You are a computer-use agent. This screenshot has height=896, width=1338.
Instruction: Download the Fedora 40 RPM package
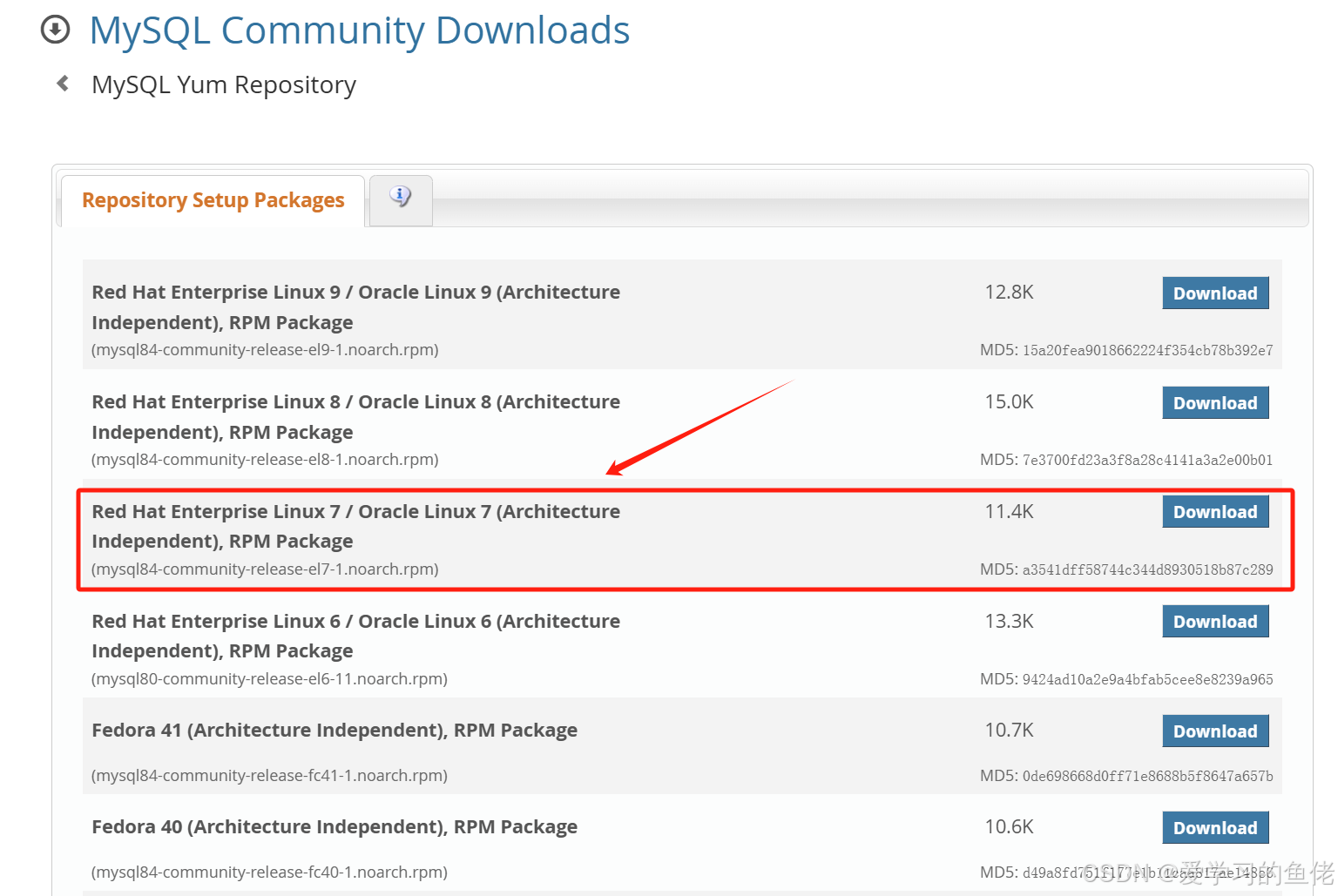1215,828
